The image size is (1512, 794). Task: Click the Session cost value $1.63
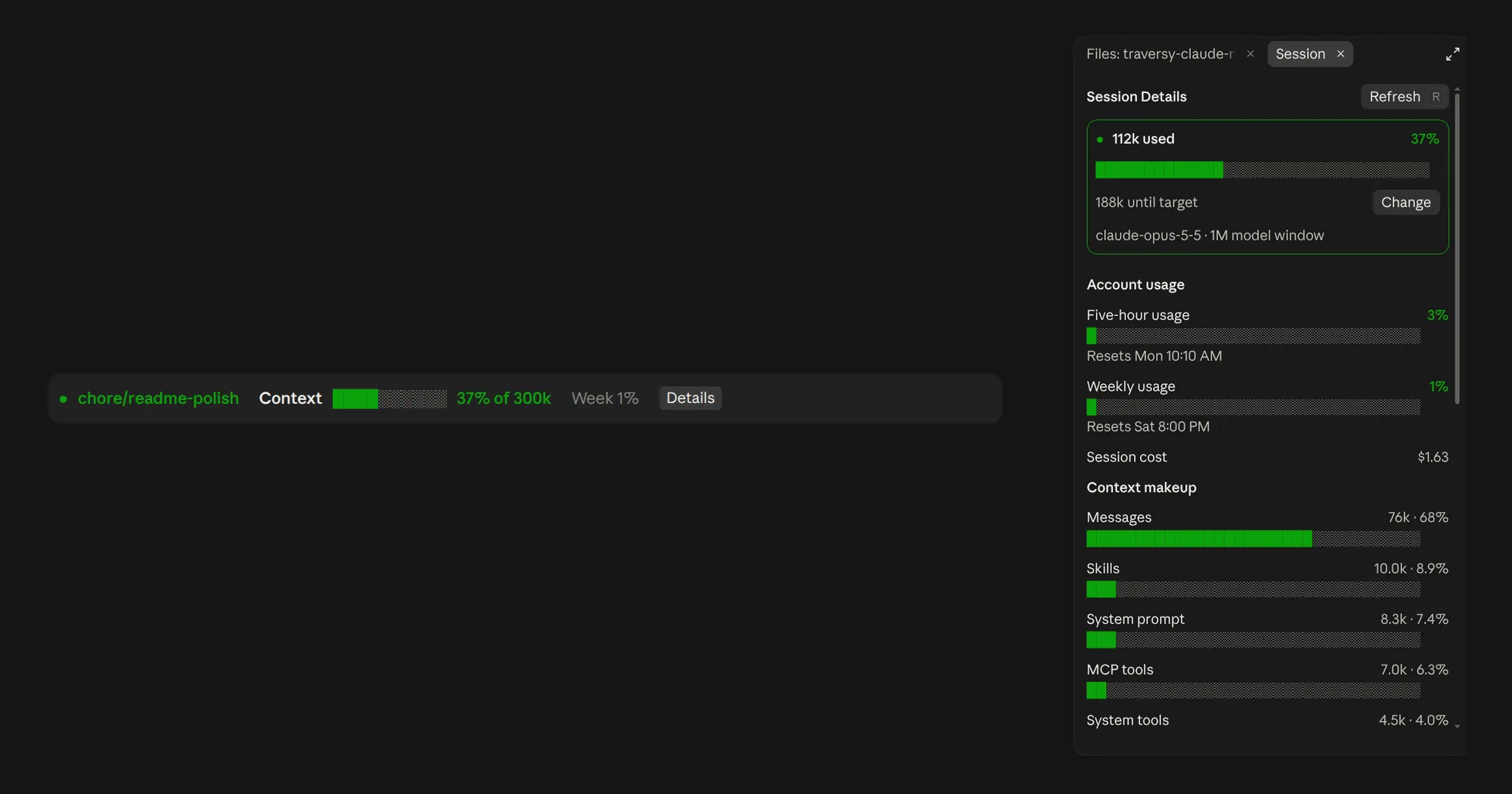1433,457
